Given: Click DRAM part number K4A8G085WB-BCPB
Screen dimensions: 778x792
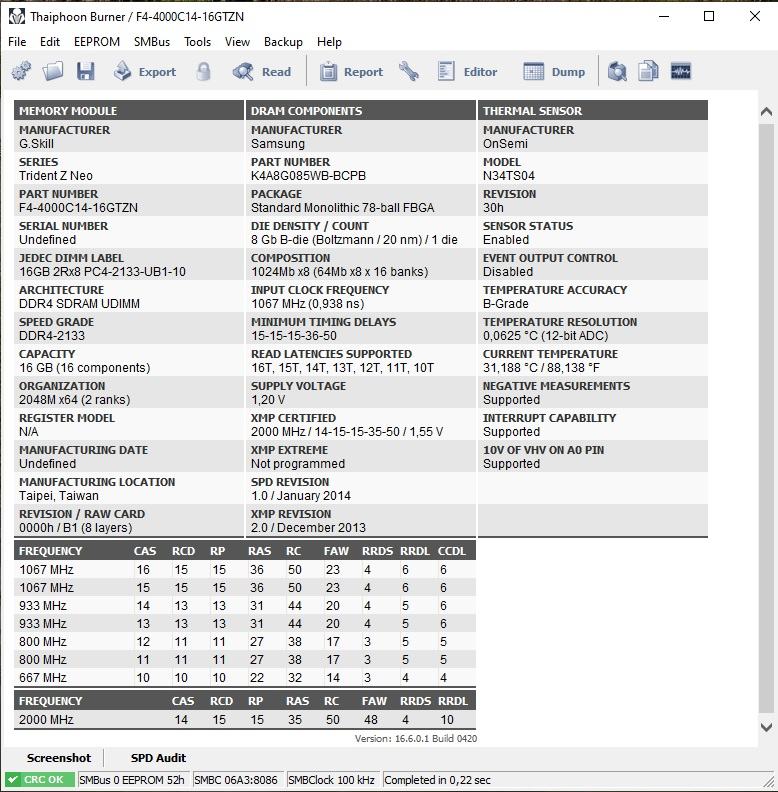Looking at the screenshot, I should click(x=308, y=175).
